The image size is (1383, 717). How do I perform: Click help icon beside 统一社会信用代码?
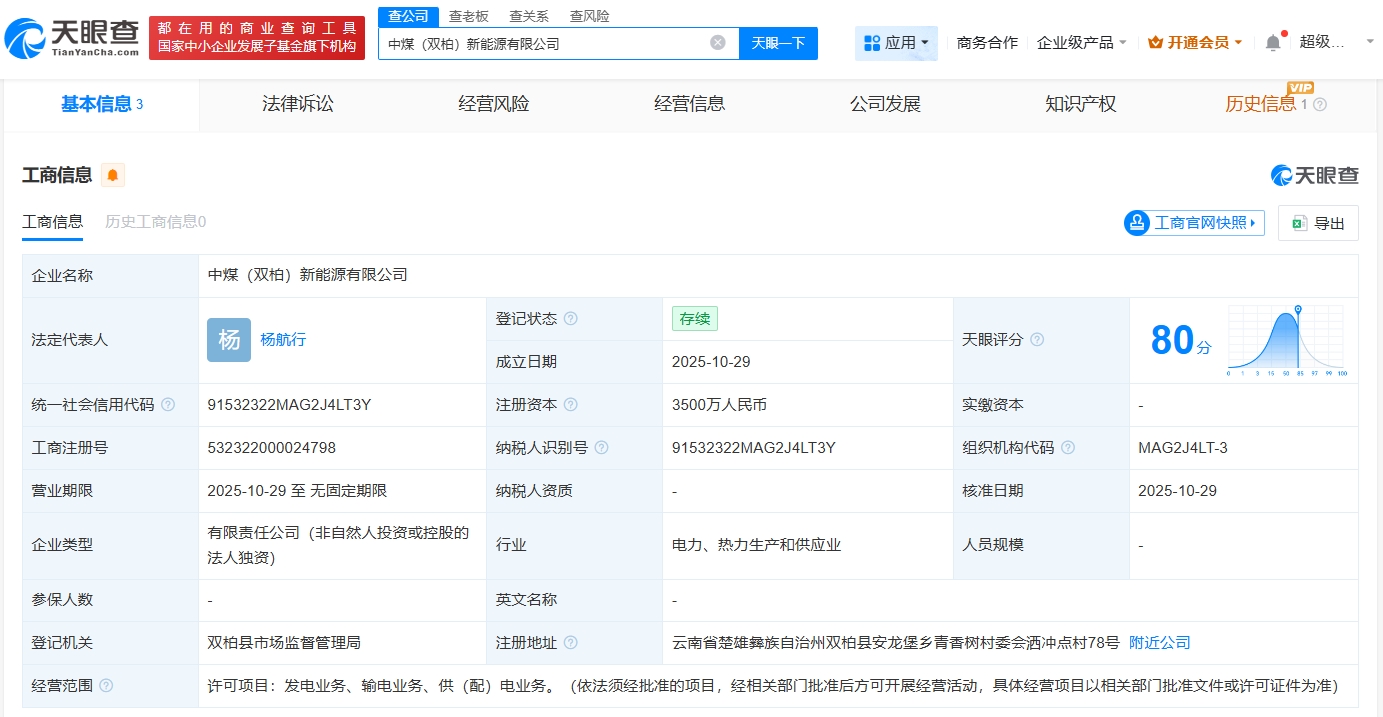[168, 405]
